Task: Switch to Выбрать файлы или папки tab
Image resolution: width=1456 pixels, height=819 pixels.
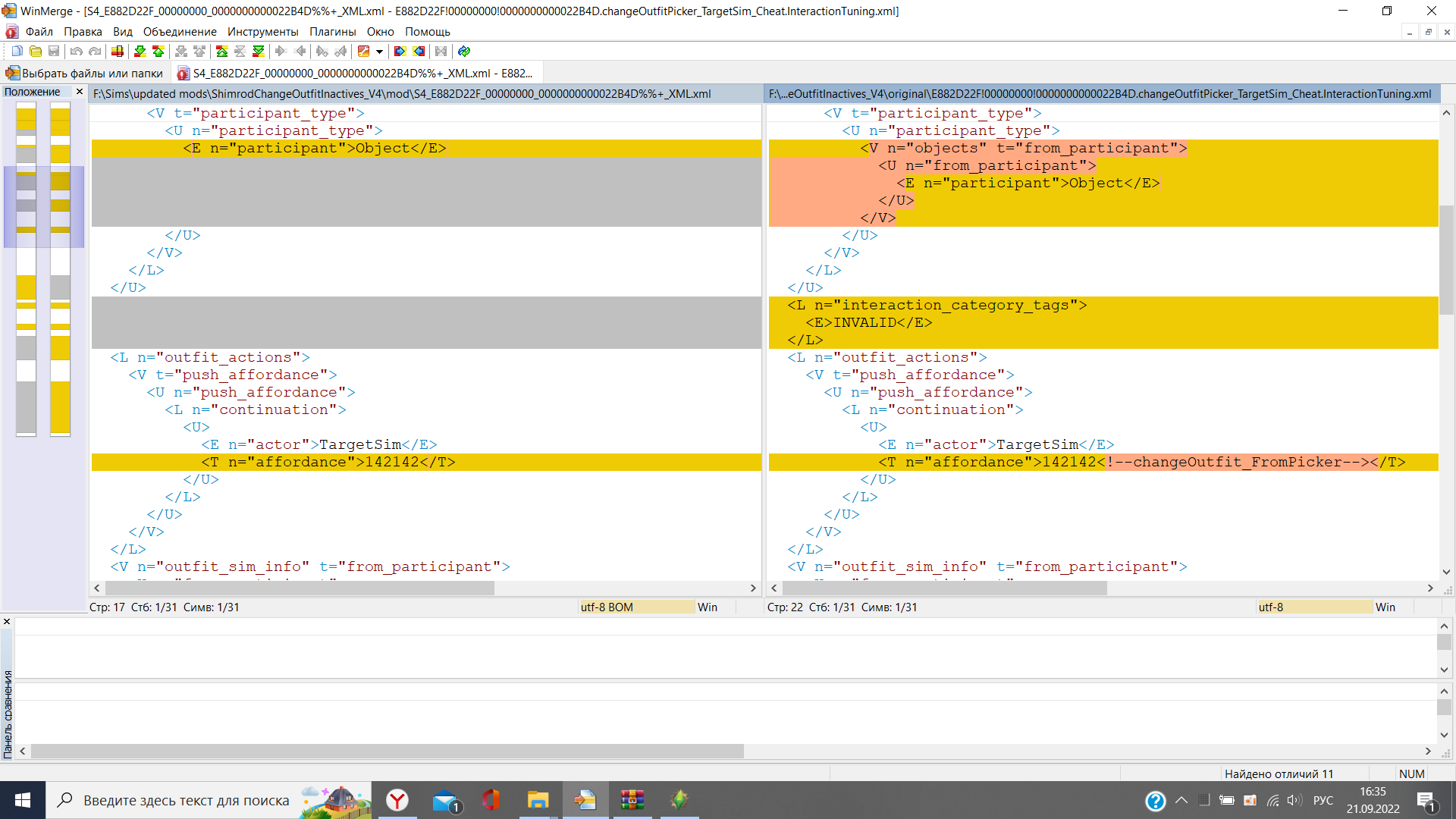Action: point(85,74)
